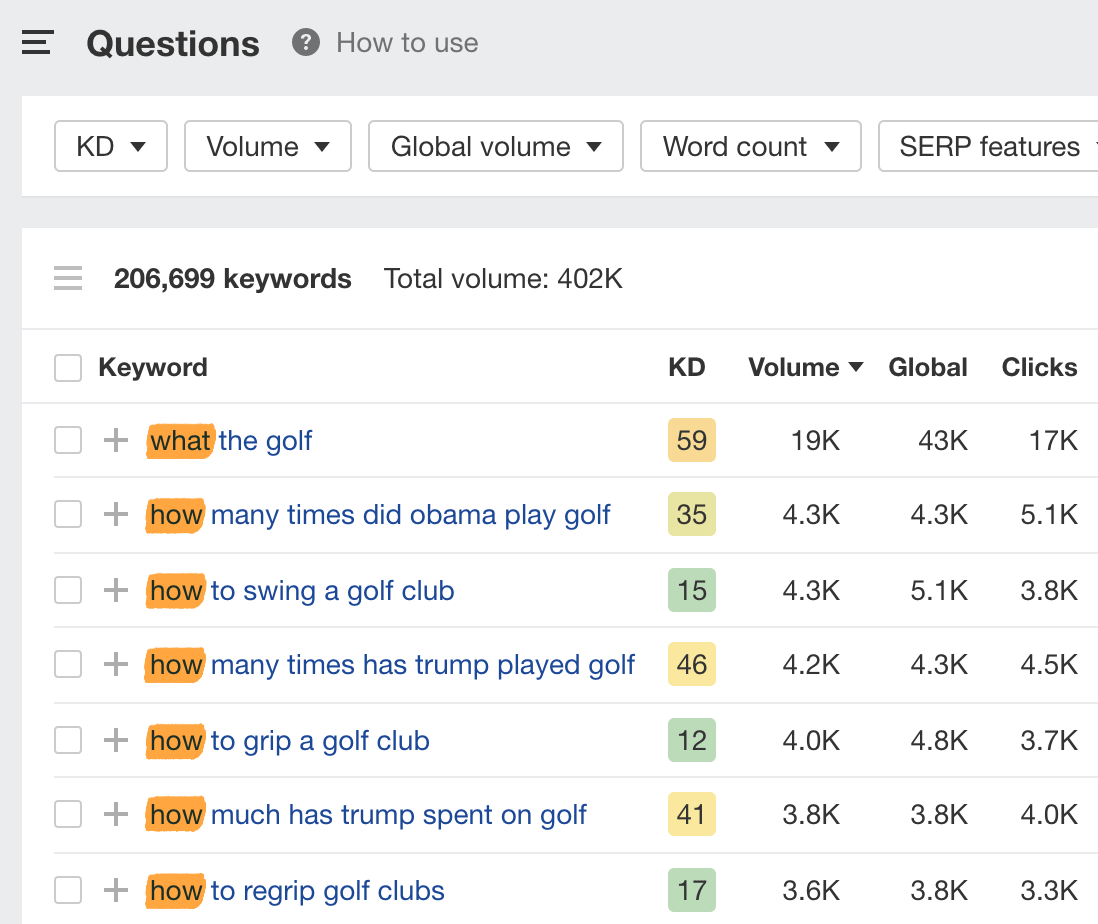Add 'what the golf' using plus icon
The image size is (1098, 924).
tap(116, 440)
